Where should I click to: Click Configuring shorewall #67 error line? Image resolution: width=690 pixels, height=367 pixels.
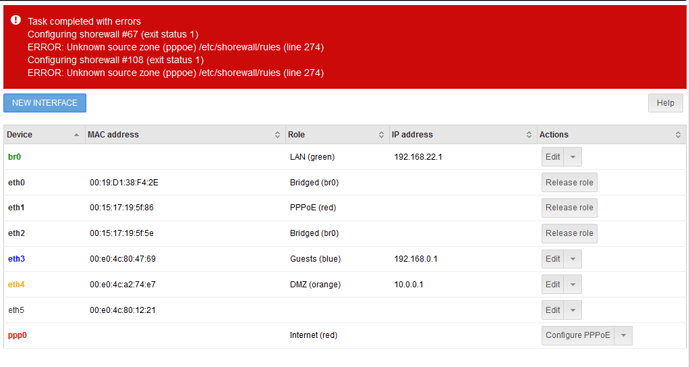pos(113,34)
